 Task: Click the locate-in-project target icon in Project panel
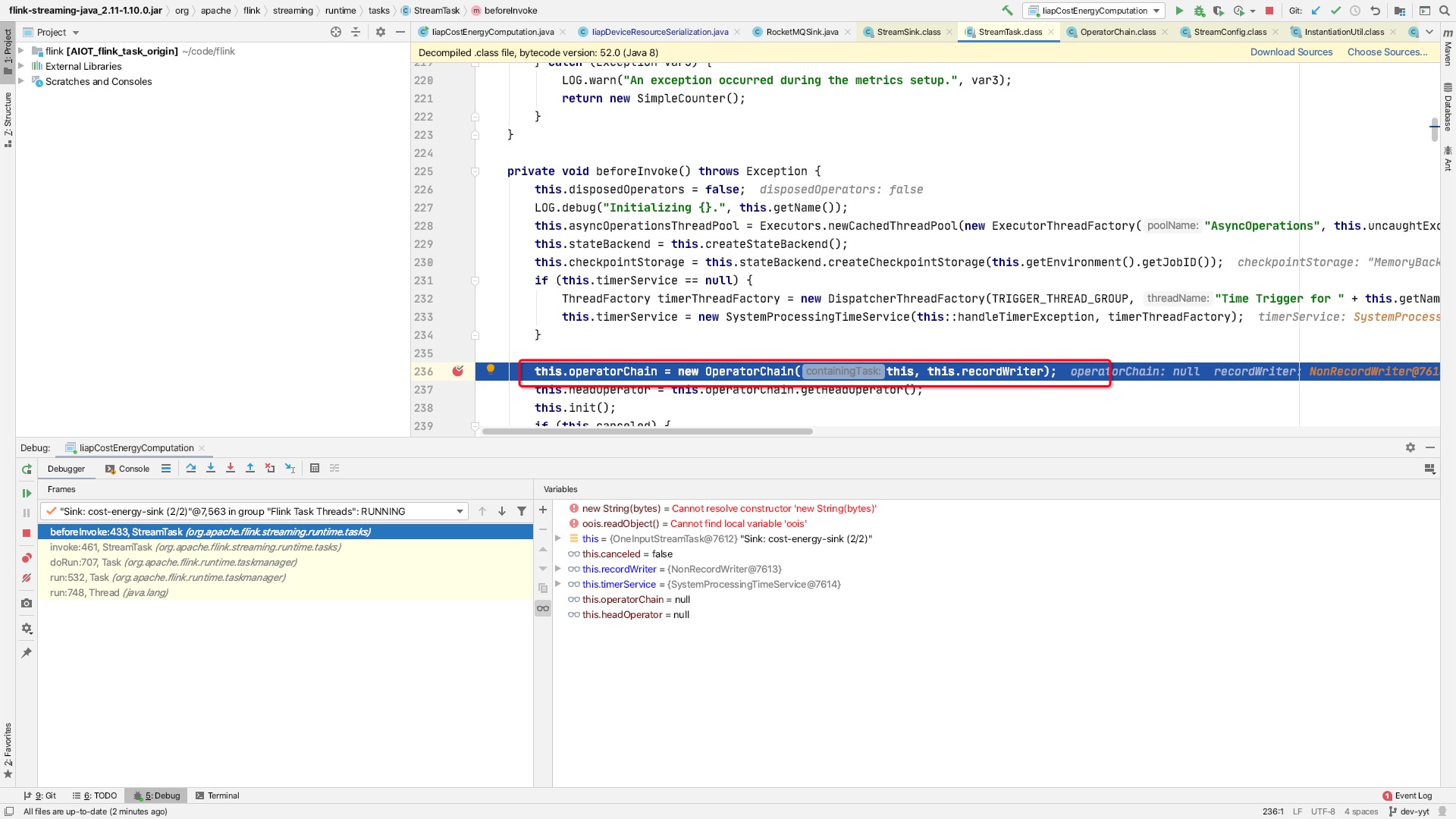pyautogui.click(x=336, y=32)
